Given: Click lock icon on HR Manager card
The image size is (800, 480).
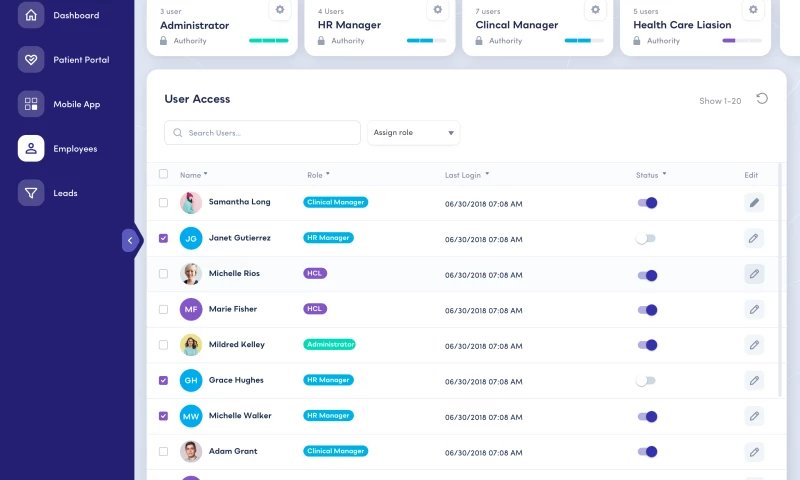Looking at the screenshot, I should [x=321, y=40].
